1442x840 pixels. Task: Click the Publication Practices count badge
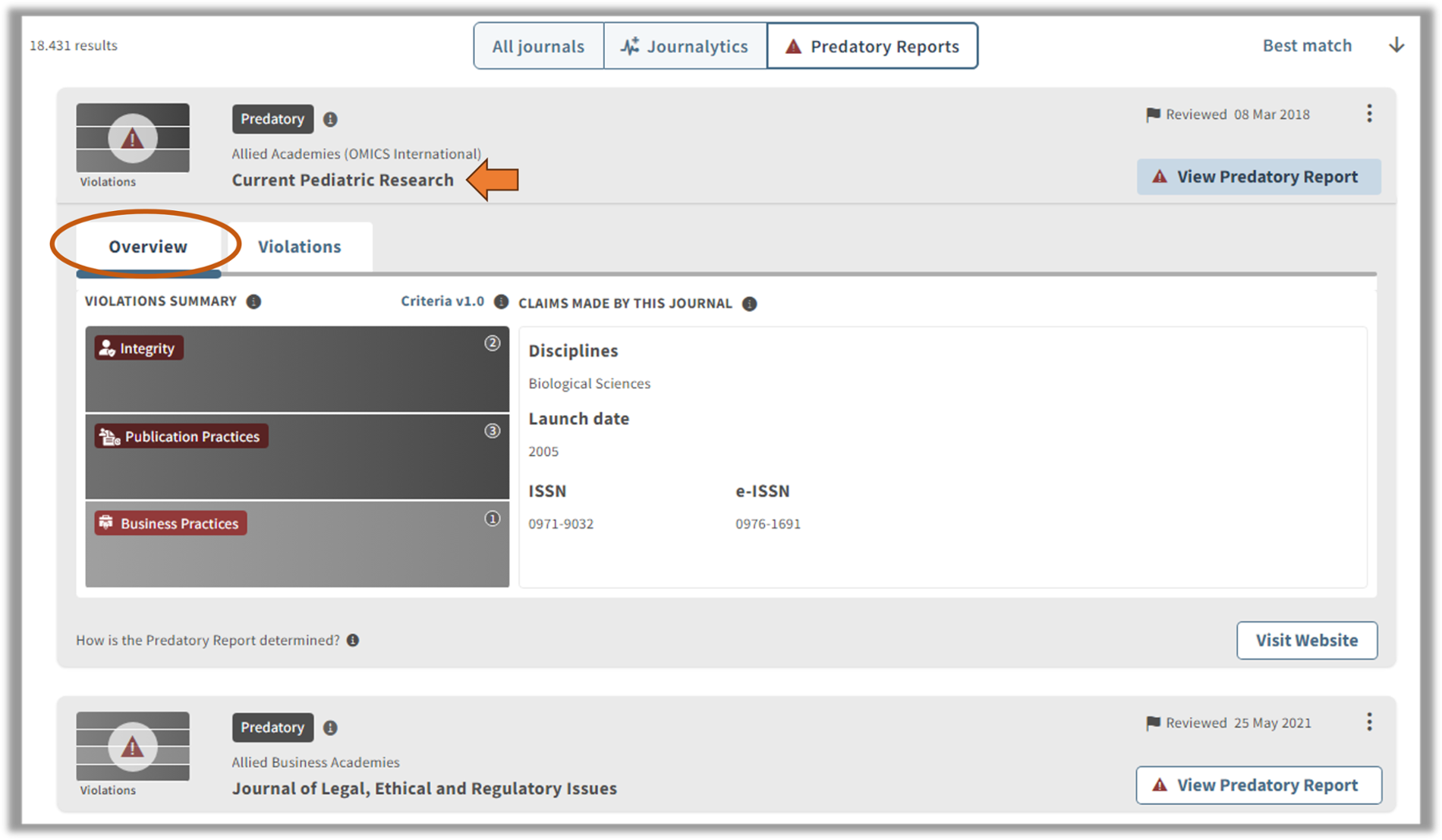(x=493, y=431)
